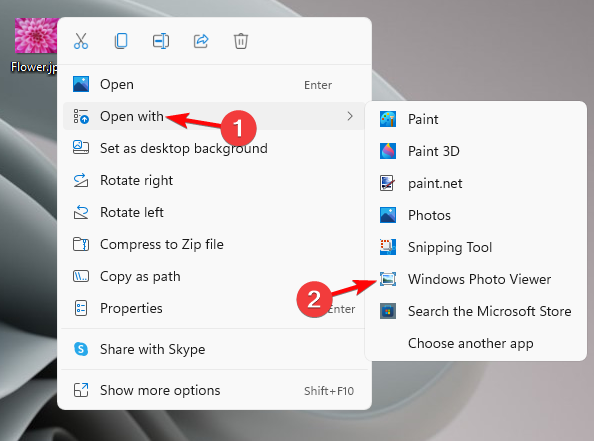Click the Windows Photo Viewer icon
This screenshot has height=441, width=594.
388,279
